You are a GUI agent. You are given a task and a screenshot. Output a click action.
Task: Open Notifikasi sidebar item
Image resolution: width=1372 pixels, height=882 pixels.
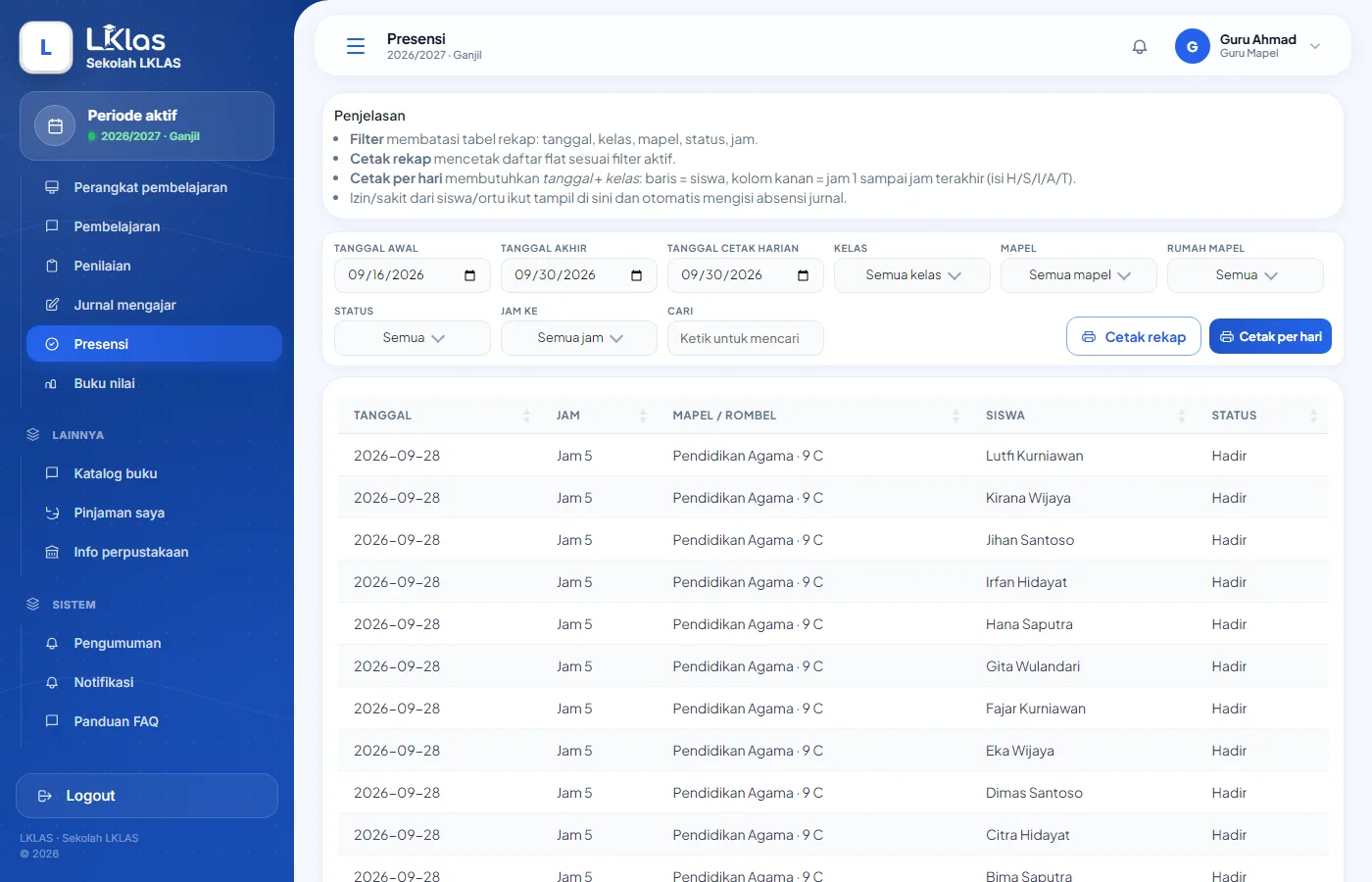pos(155,682)
